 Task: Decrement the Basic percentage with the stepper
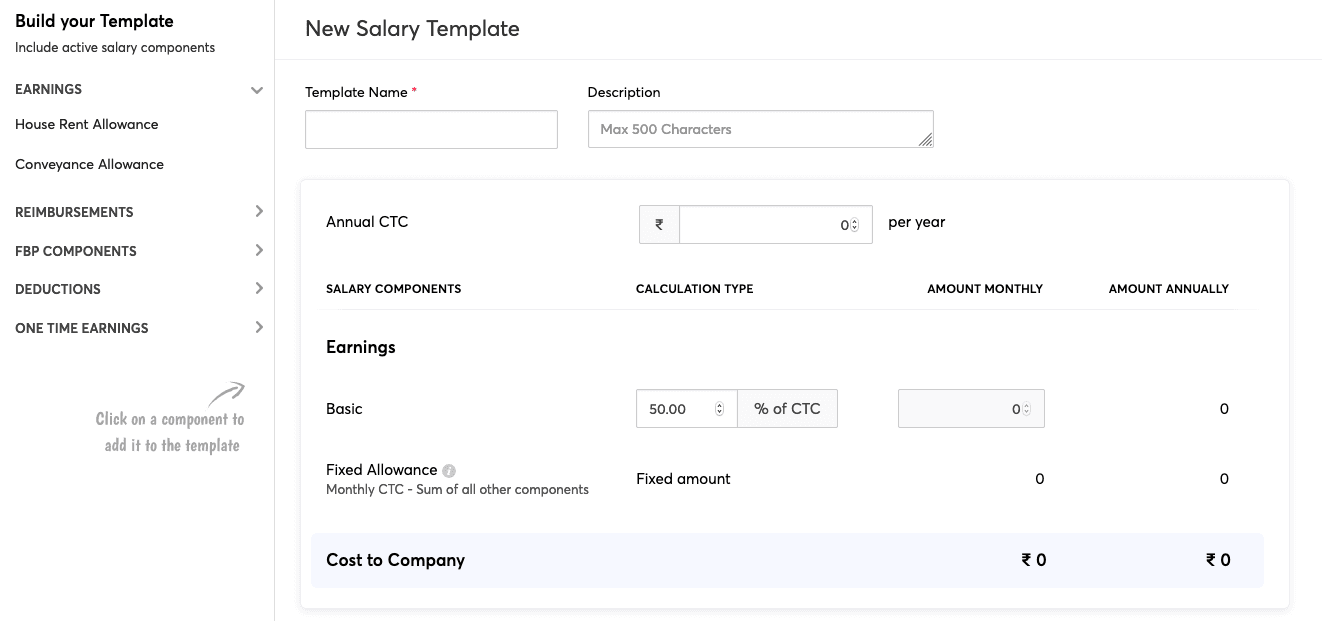tap(719, 412)
